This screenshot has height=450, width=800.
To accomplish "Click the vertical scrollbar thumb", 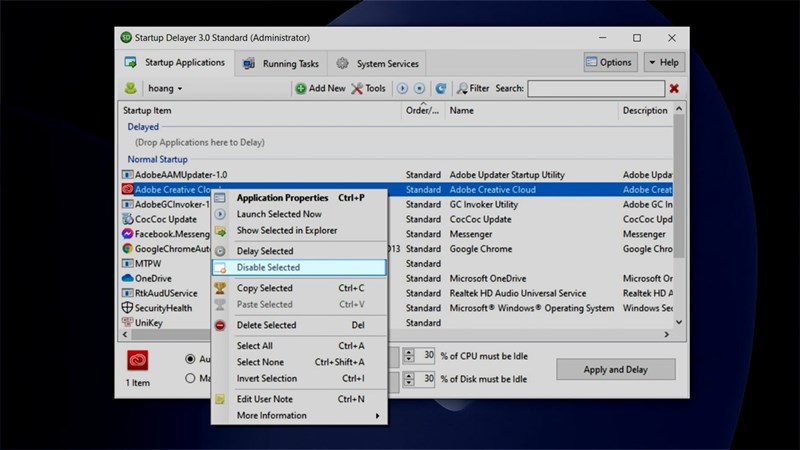I will click(x=679, y=186).
